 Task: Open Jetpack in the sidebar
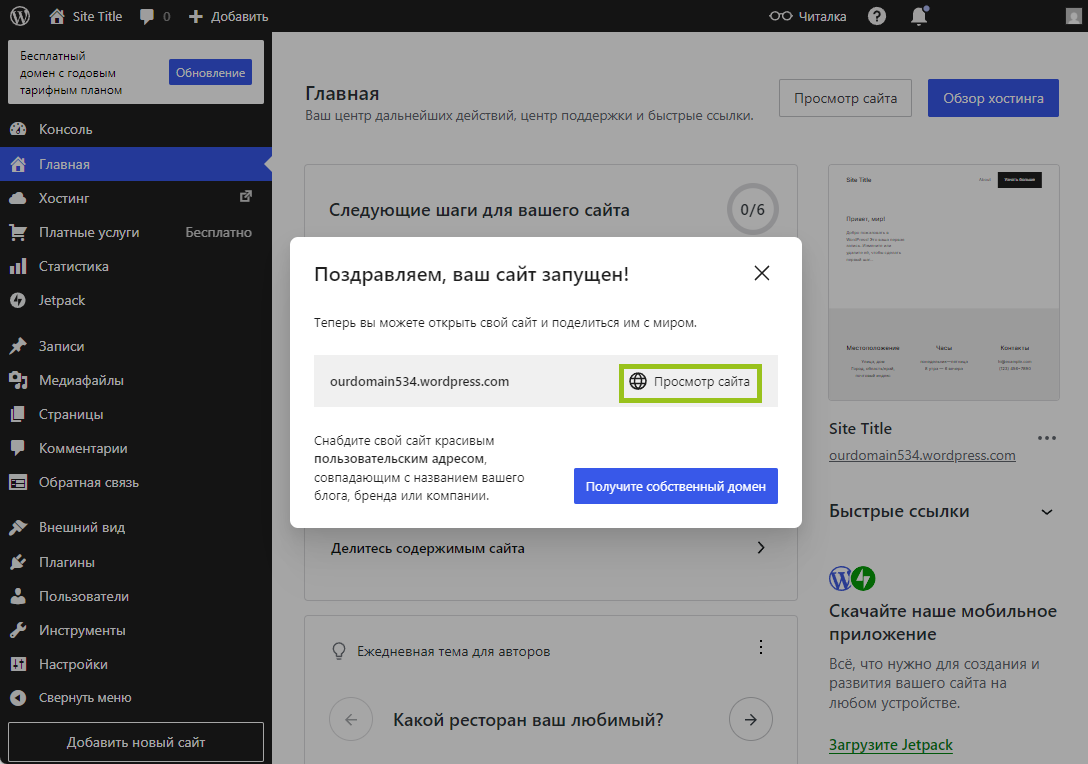point(136,300)
